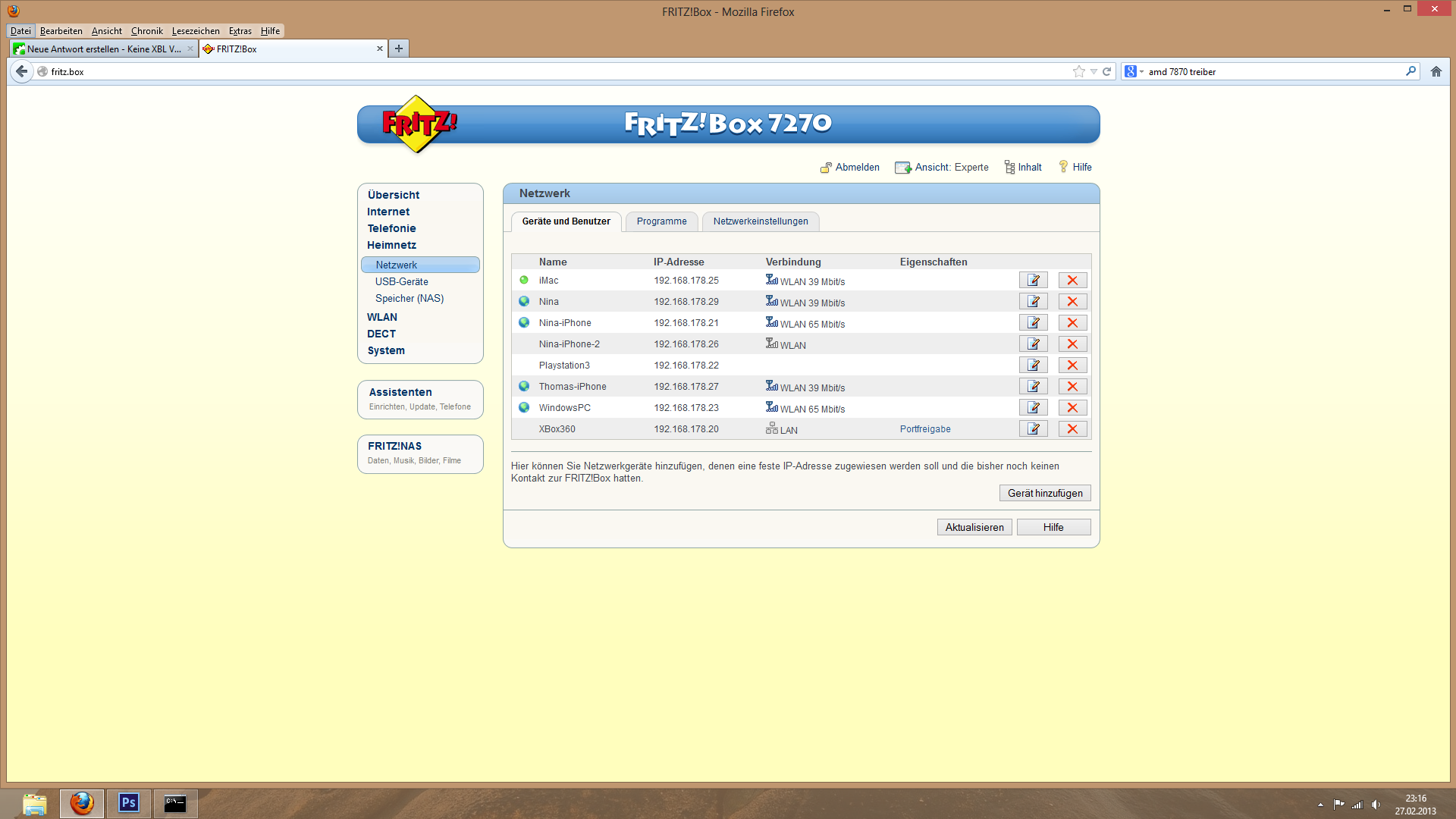Open the Portfreigabe link for XBox360

924,429
